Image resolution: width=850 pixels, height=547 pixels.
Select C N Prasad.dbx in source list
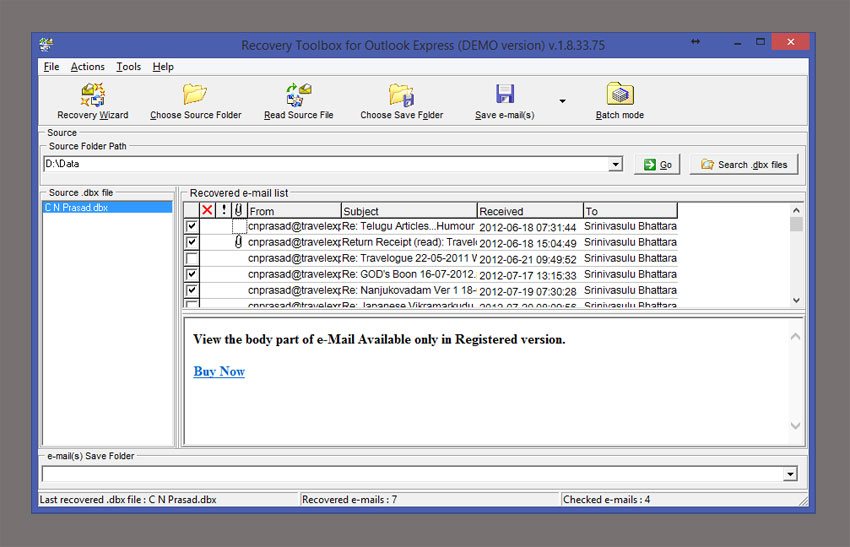pos(107,207)
